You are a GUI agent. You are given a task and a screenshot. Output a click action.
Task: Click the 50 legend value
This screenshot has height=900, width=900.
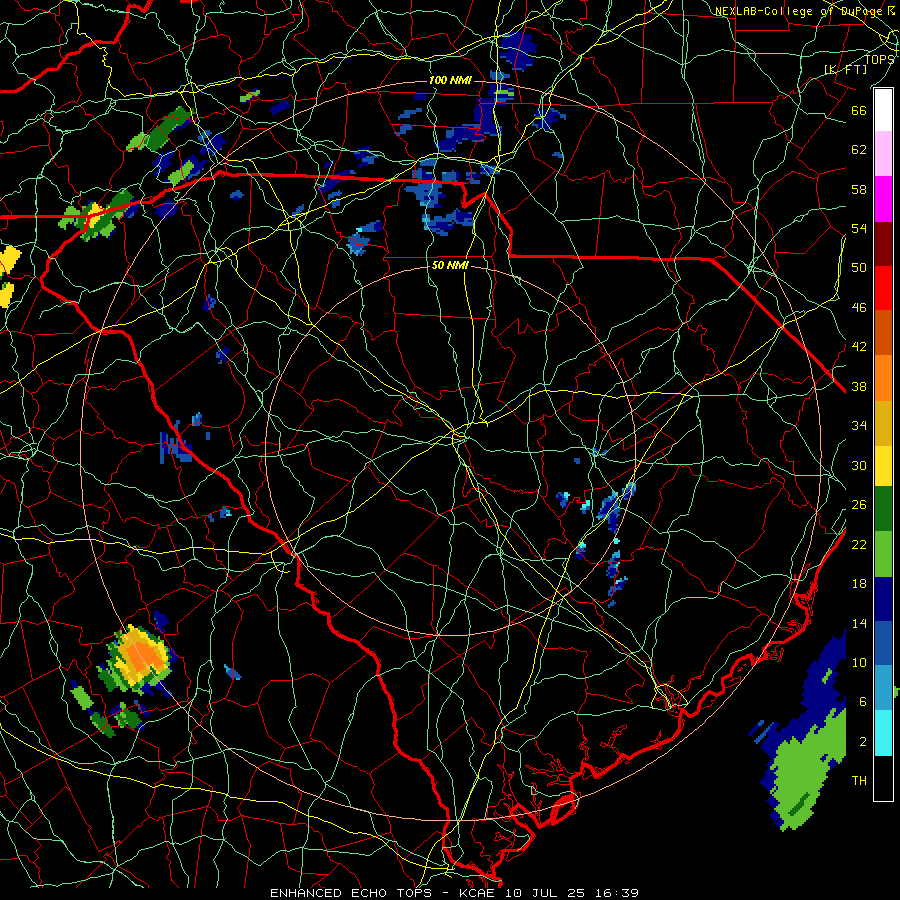tap(859, 268)
